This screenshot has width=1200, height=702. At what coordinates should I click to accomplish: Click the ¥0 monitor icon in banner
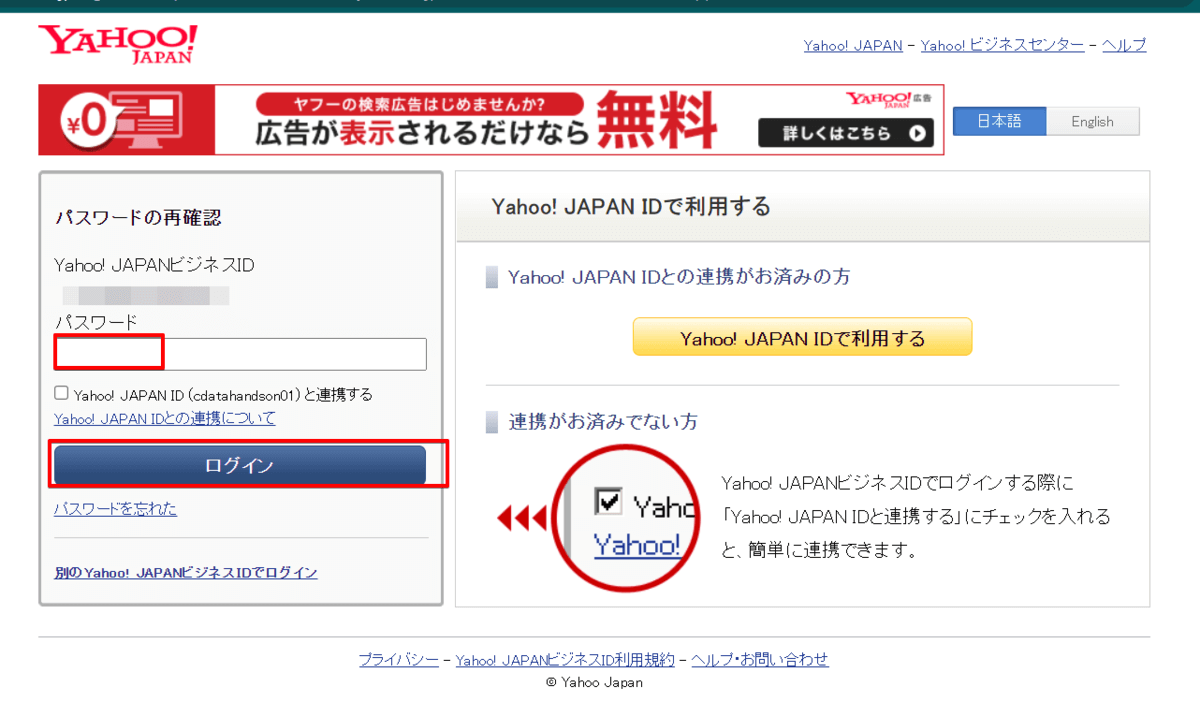point(122,119)
